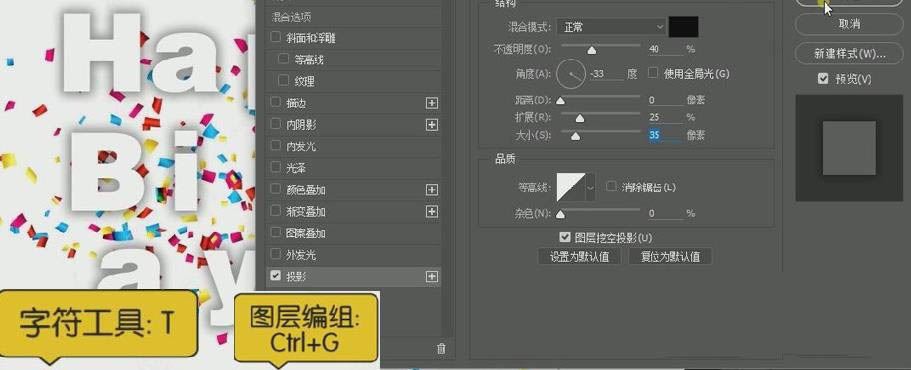Click the style preview thumbnail square

point(849,148)
